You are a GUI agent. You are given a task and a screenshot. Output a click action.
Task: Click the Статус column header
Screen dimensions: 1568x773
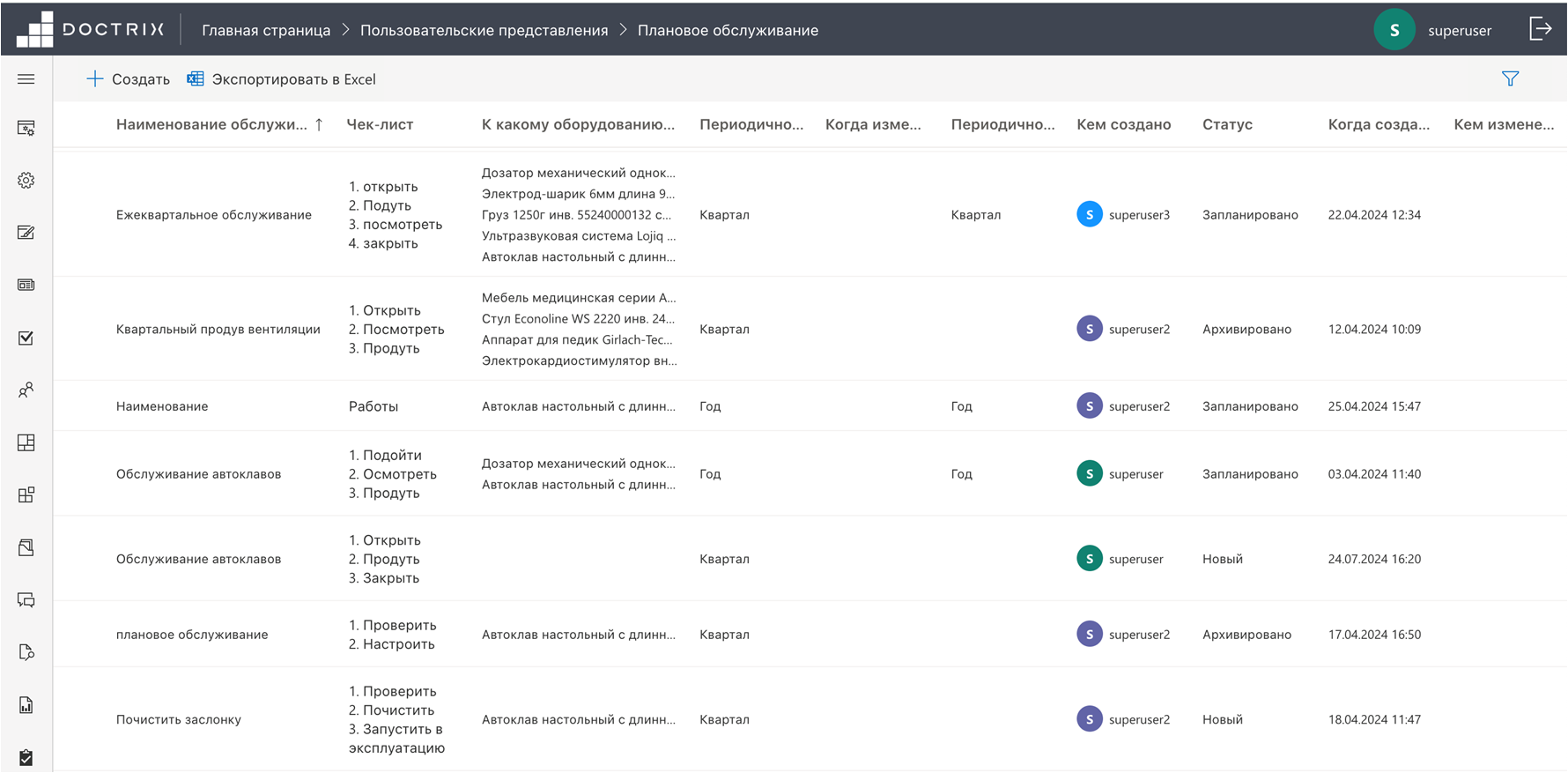tap(1227, 124)
